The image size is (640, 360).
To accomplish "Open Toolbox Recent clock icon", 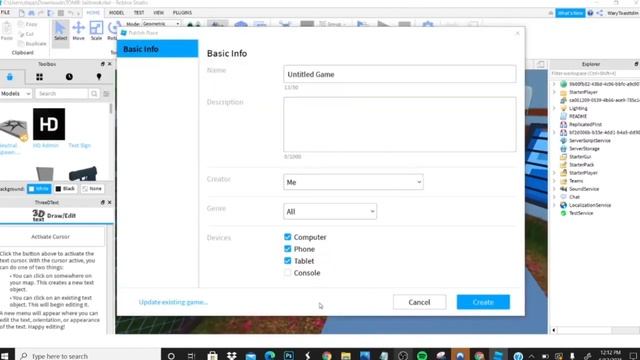I will click(69, 77).
